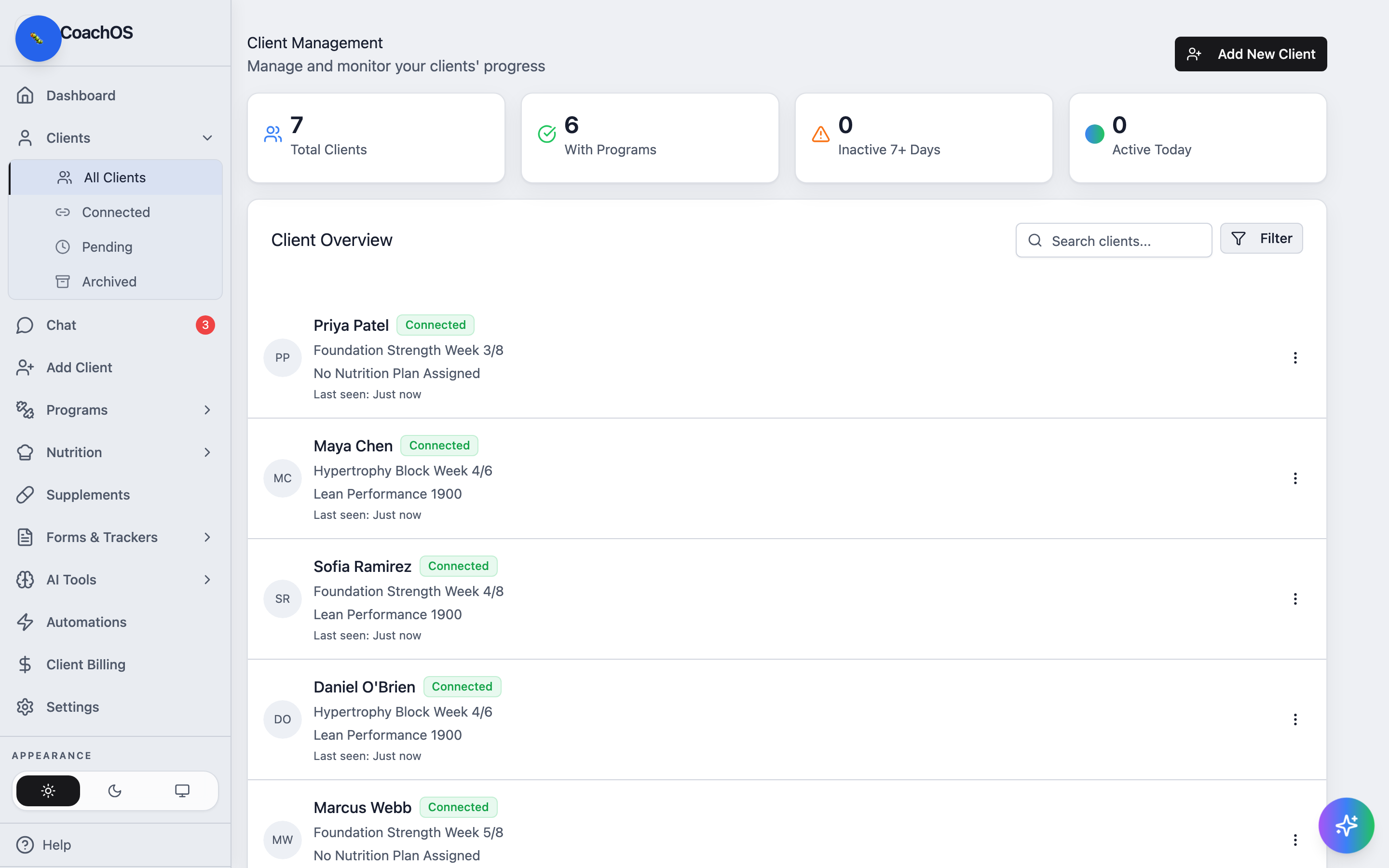Click the search magnifier icon
1389x868 pixels.
(1035, 241)
